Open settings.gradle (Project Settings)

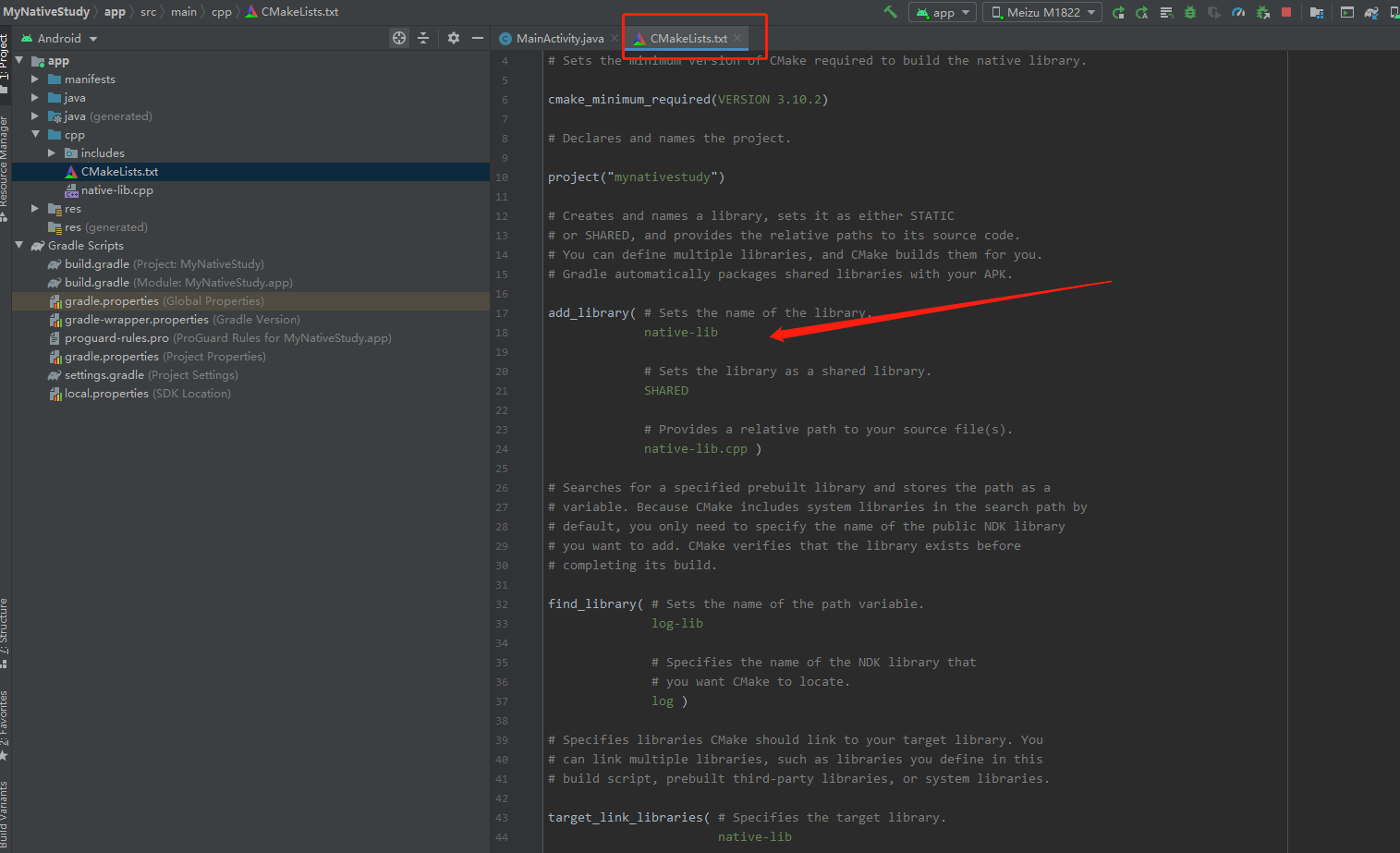click(x=250, y=374)
